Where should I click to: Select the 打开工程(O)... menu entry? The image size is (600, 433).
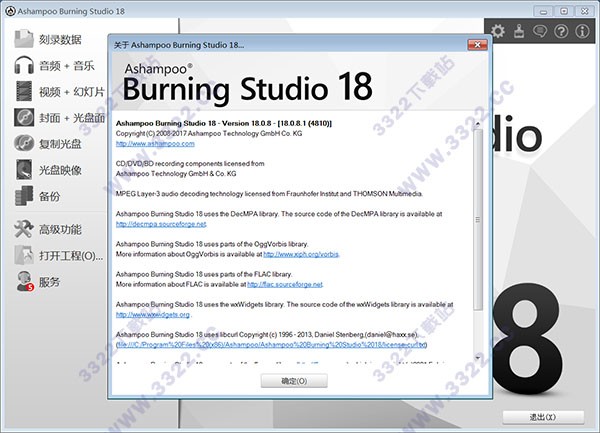pos(71,256)
